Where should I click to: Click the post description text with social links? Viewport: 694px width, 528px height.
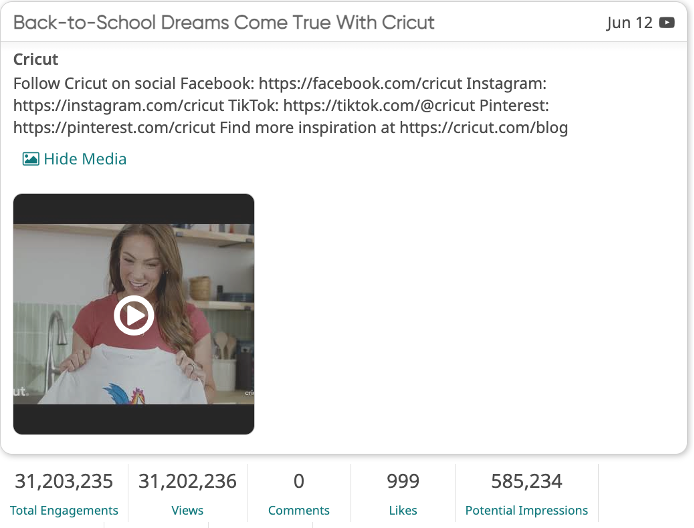coord(290,105)
